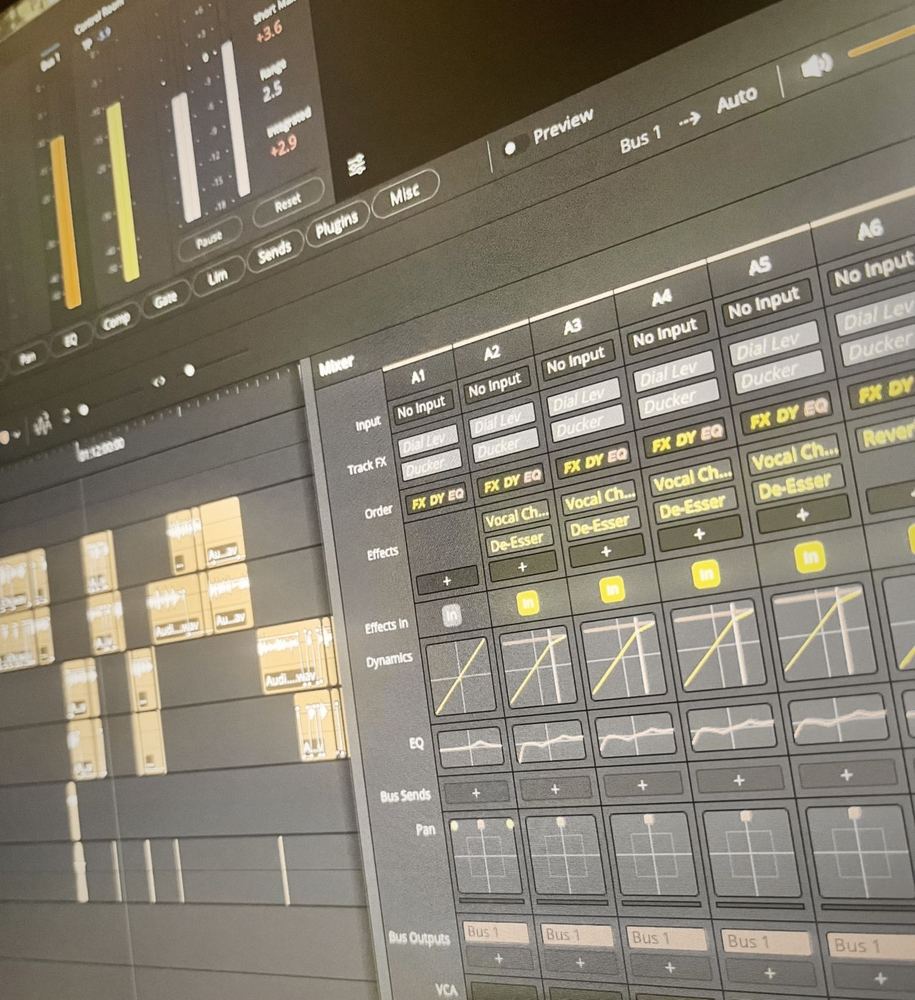Open the EQ tab above the timeline
Viewport: 915px width, 1000px height.
[70, 341]
